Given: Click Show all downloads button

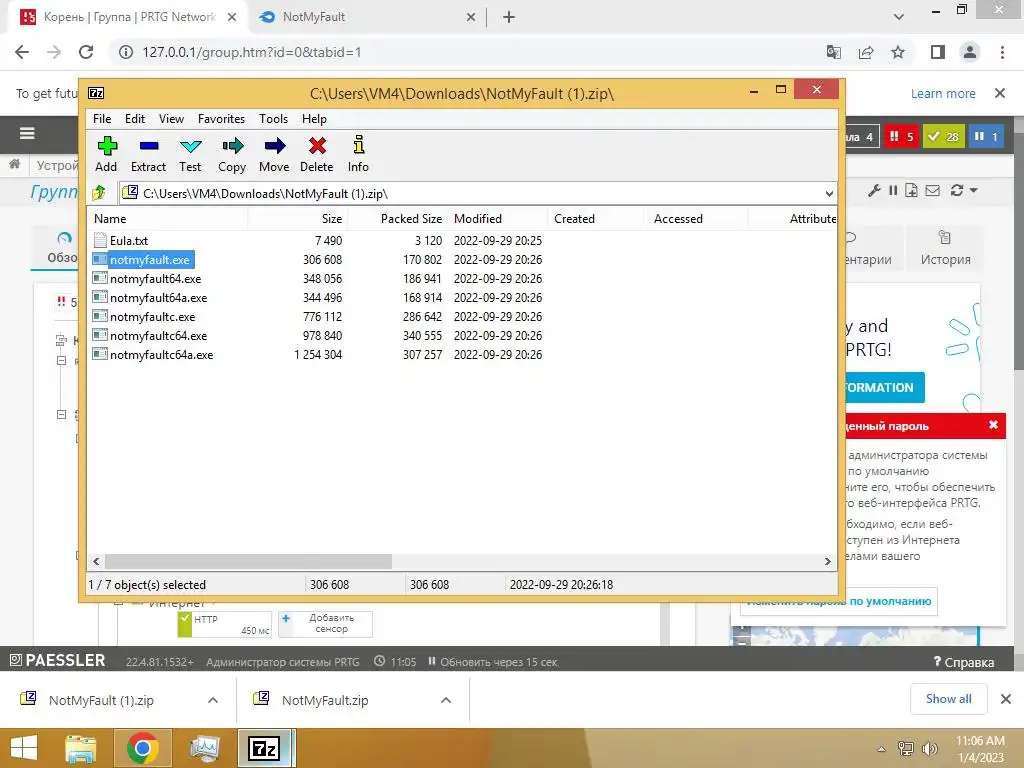Looking at the screenshot, I should tap(948, 699).
